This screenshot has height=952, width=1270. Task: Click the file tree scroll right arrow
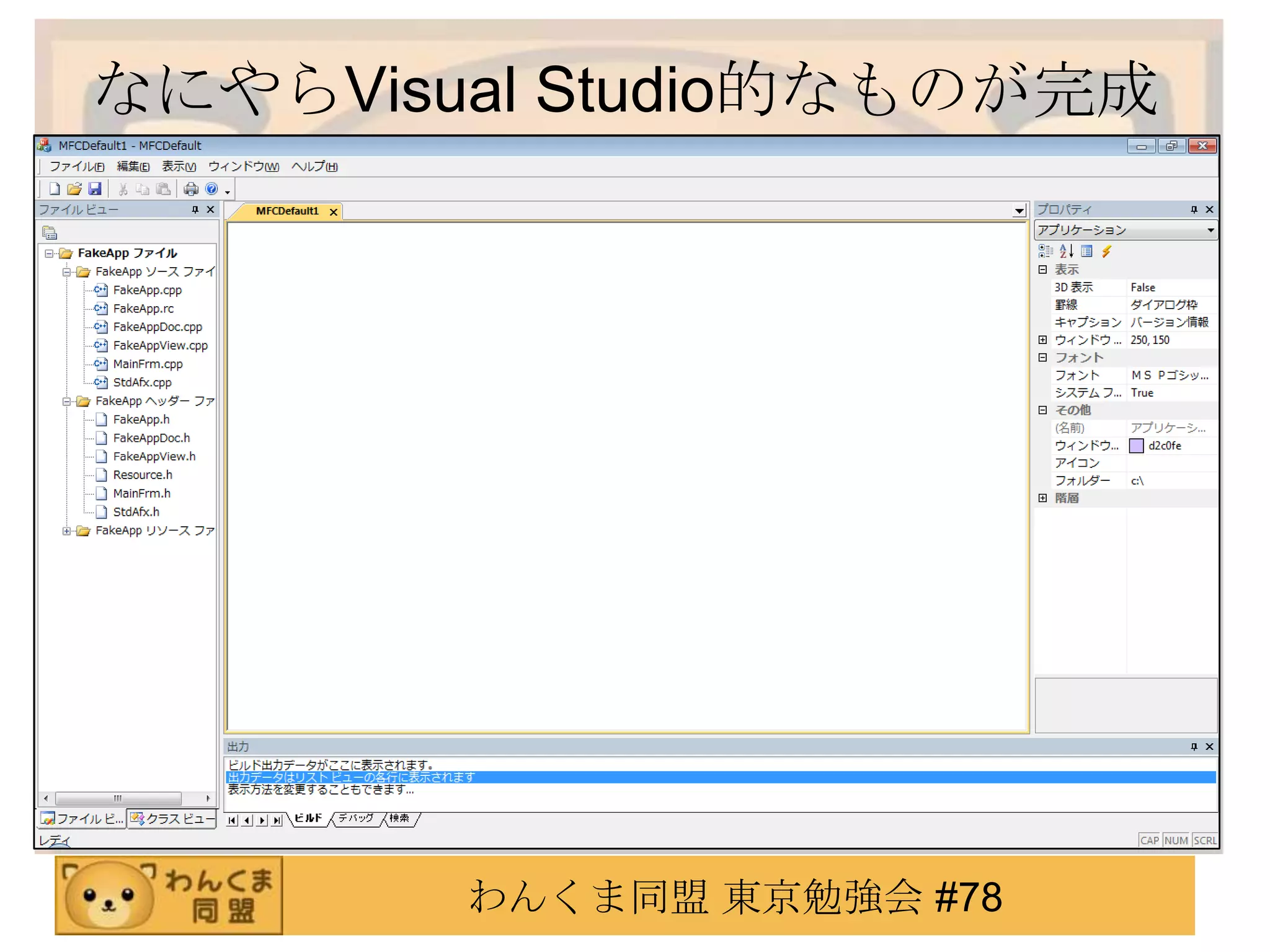(208, 798)
